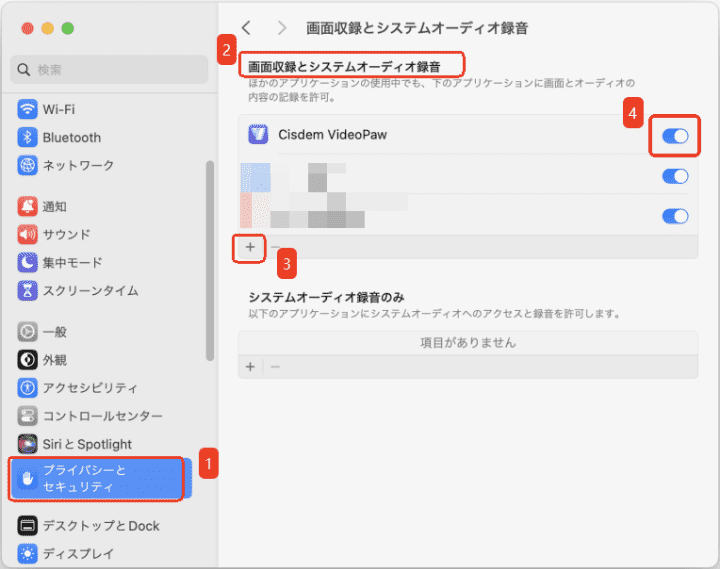Click the Cisdem VideoPaw app icon
This screenshot has width=720, height=569.
pyautogui.click(x=258, y=135)
